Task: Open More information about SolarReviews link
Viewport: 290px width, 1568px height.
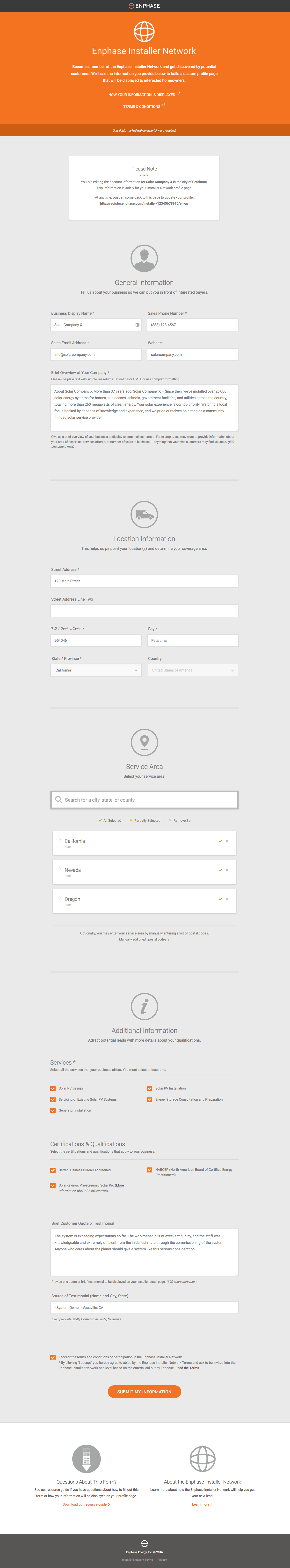Action: click(x=91, y=1188)
